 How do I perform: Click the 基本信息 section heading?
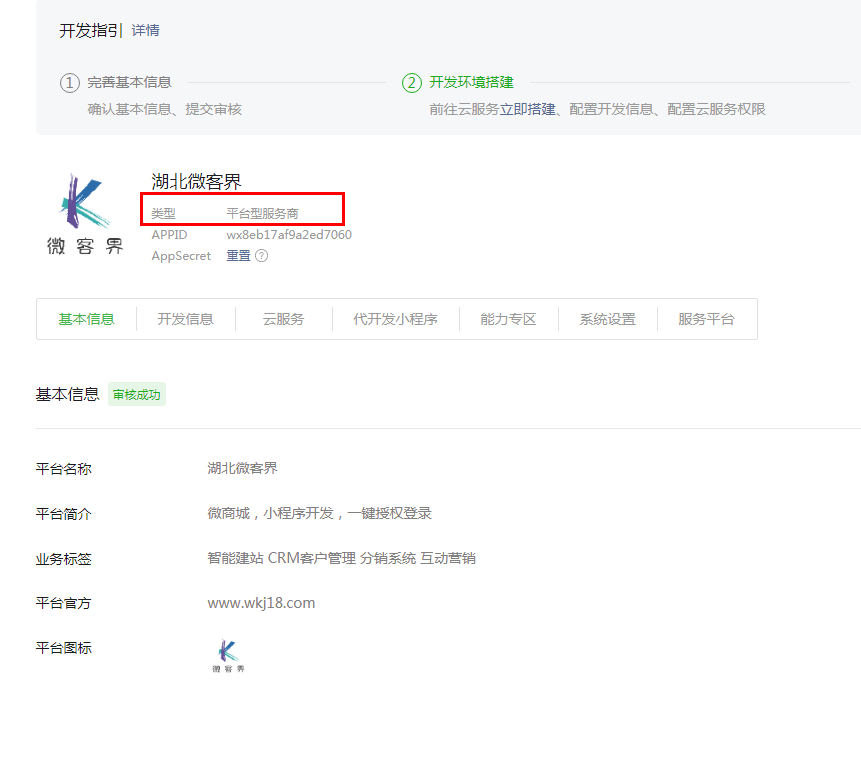point(68,394)
